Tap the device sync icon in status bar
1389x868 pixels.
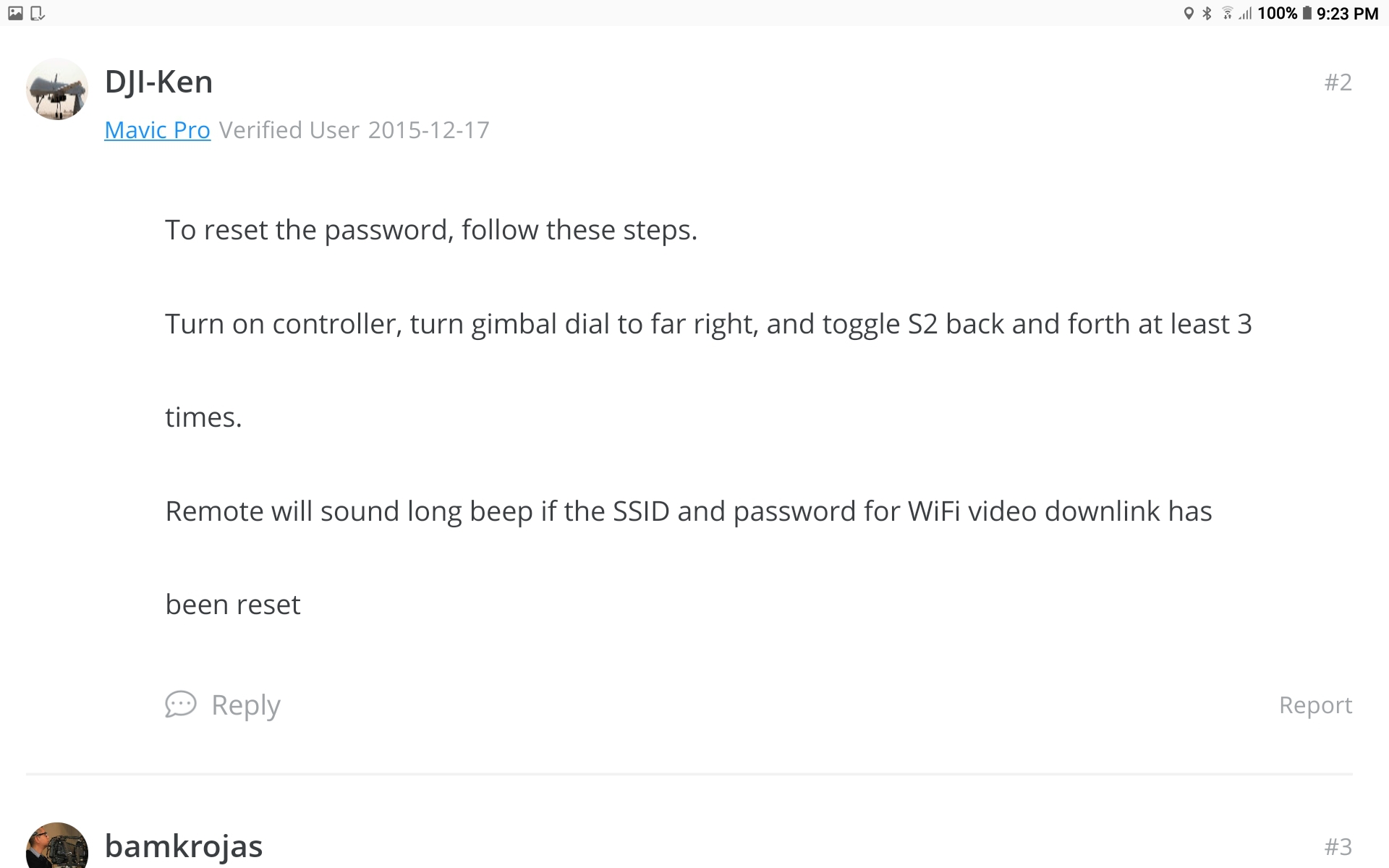tap(38, 13)
